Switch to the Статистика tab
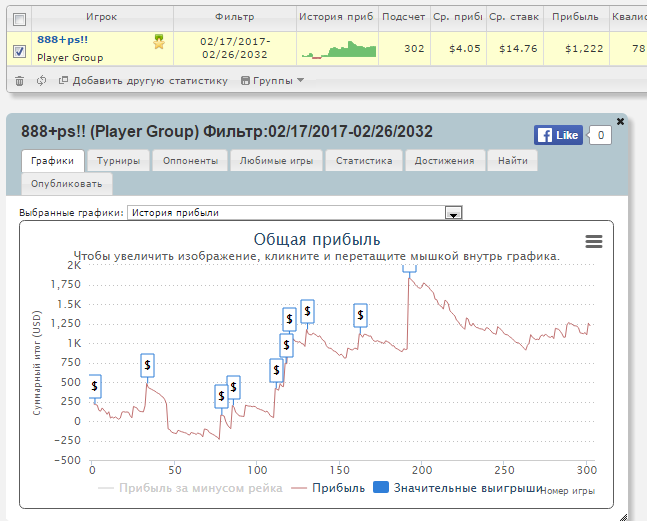The height and width of the screenshot is (521, 647). (x=364, y=161)
